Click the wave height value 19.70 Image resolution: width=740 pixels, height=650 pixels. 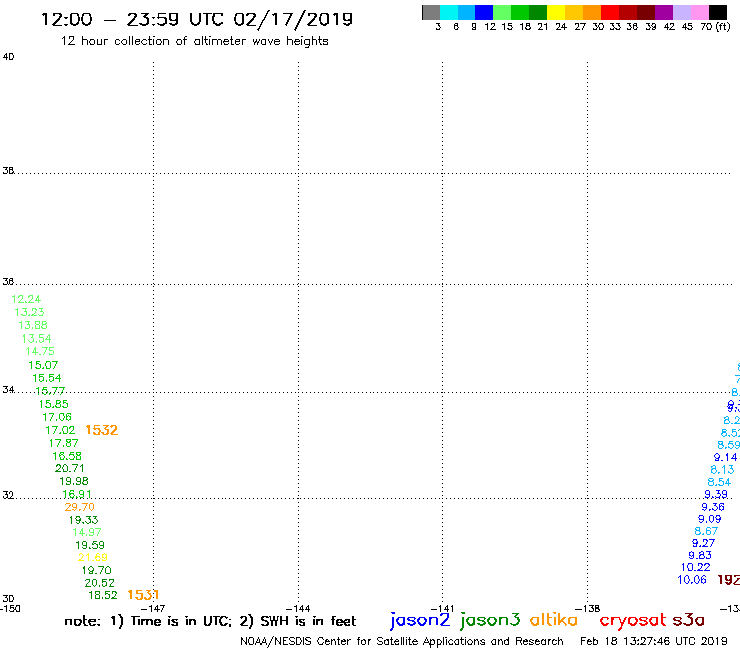[96, 570]
